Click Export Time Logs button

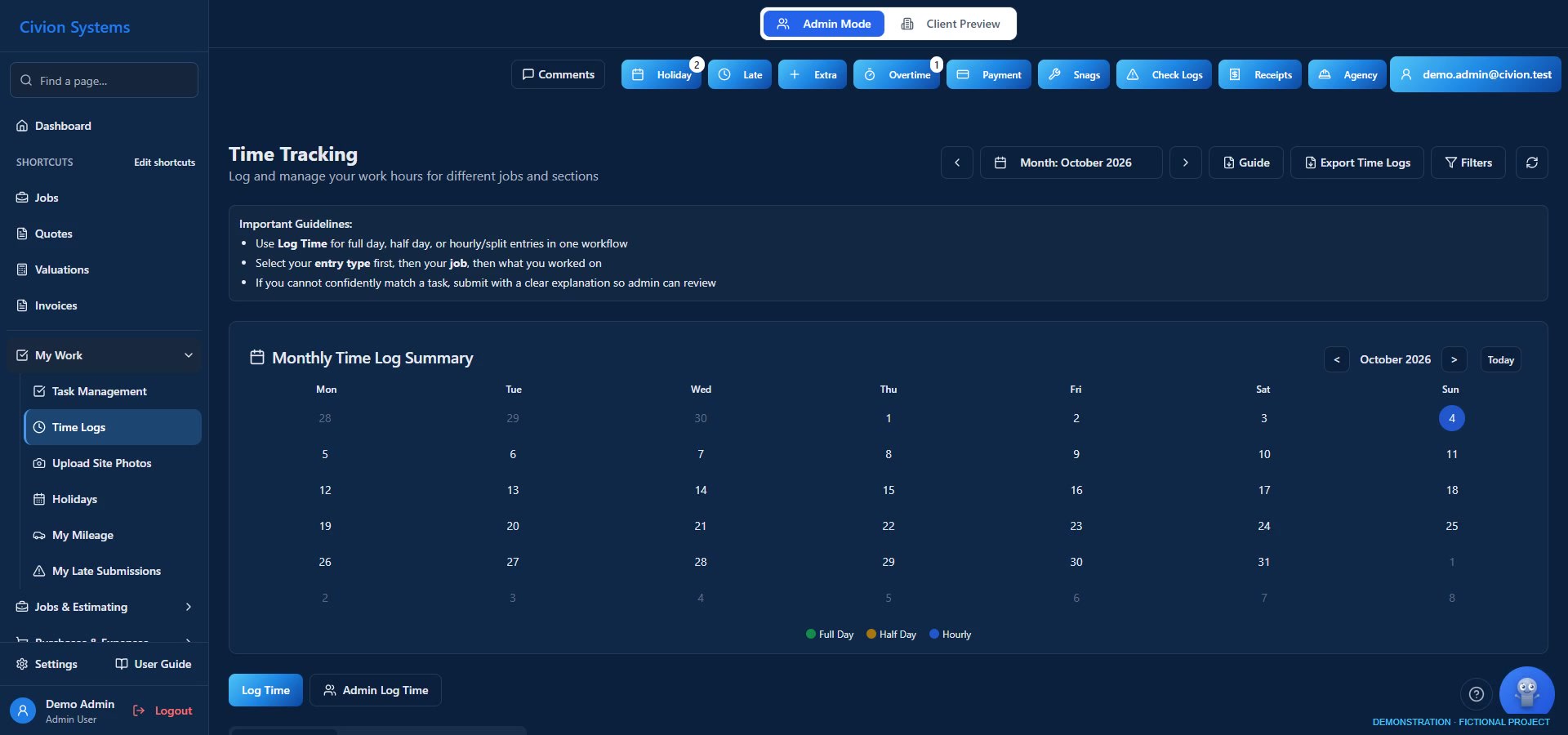coord(1356,163)
